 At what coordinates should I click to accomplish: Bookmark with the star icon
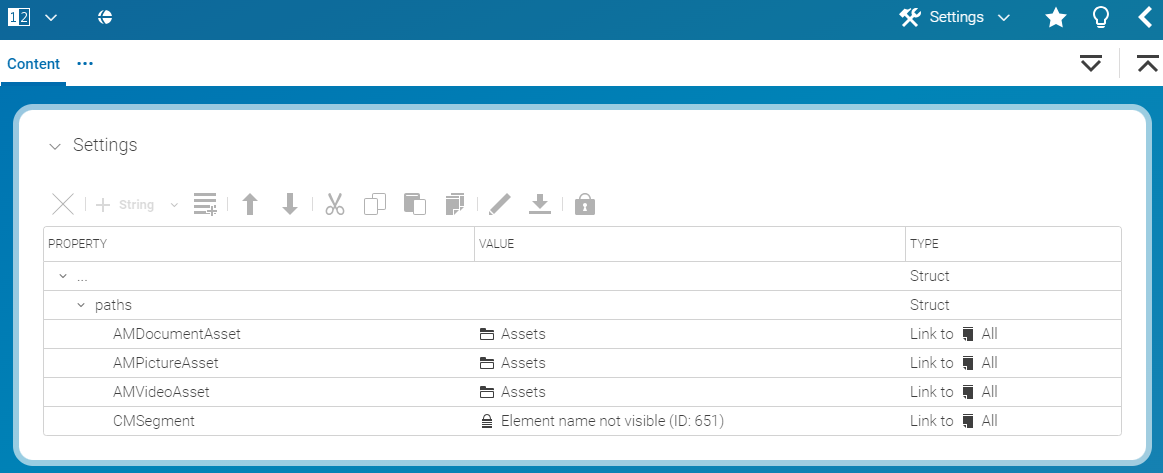[1055, 18]
